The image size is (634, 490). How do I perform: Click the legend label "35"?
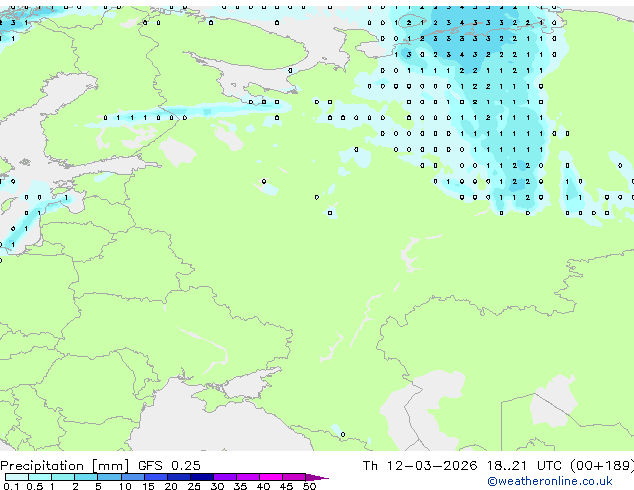coord(240,486)
